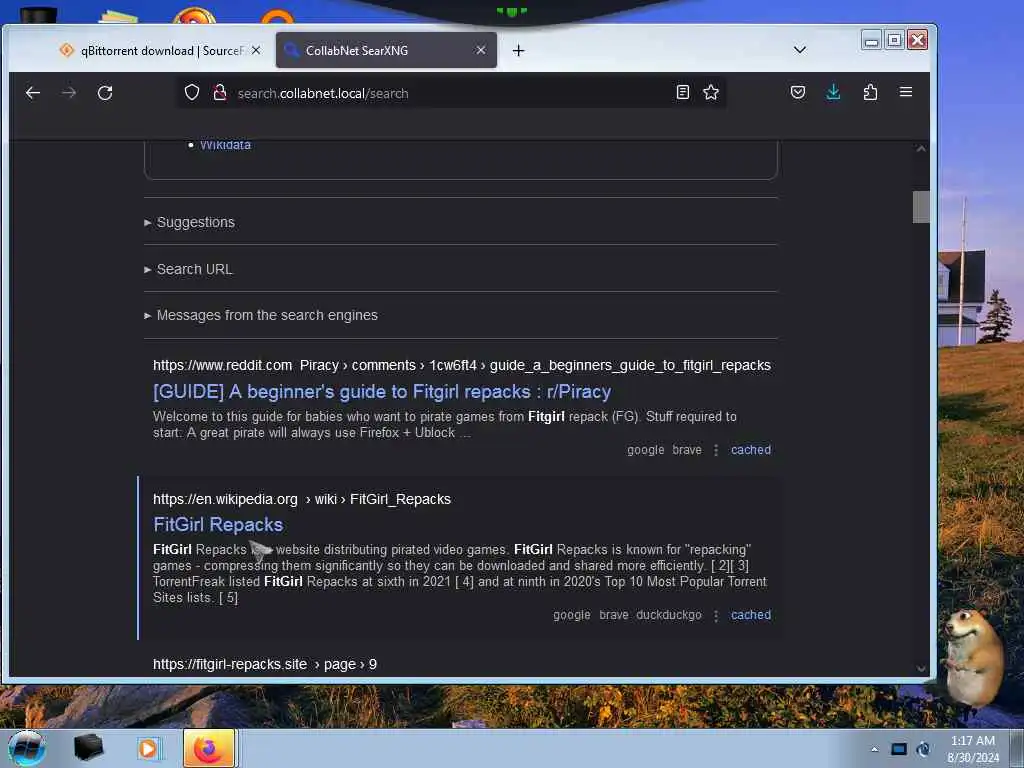The width and height of the screenshot is (1024, 768).
Task: Bookmark this page with the star
Action: point(711,92)
